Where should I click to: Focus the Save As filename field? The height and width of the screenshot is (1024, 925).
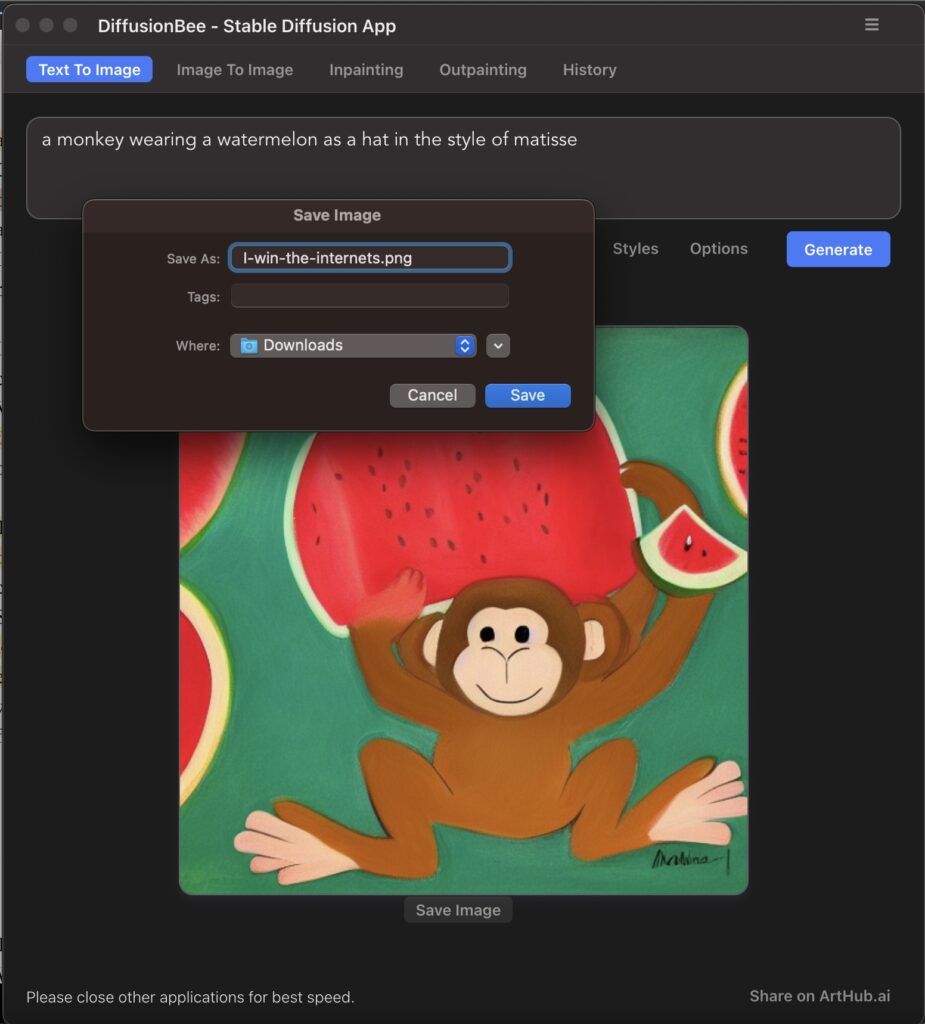click(370, 258)
